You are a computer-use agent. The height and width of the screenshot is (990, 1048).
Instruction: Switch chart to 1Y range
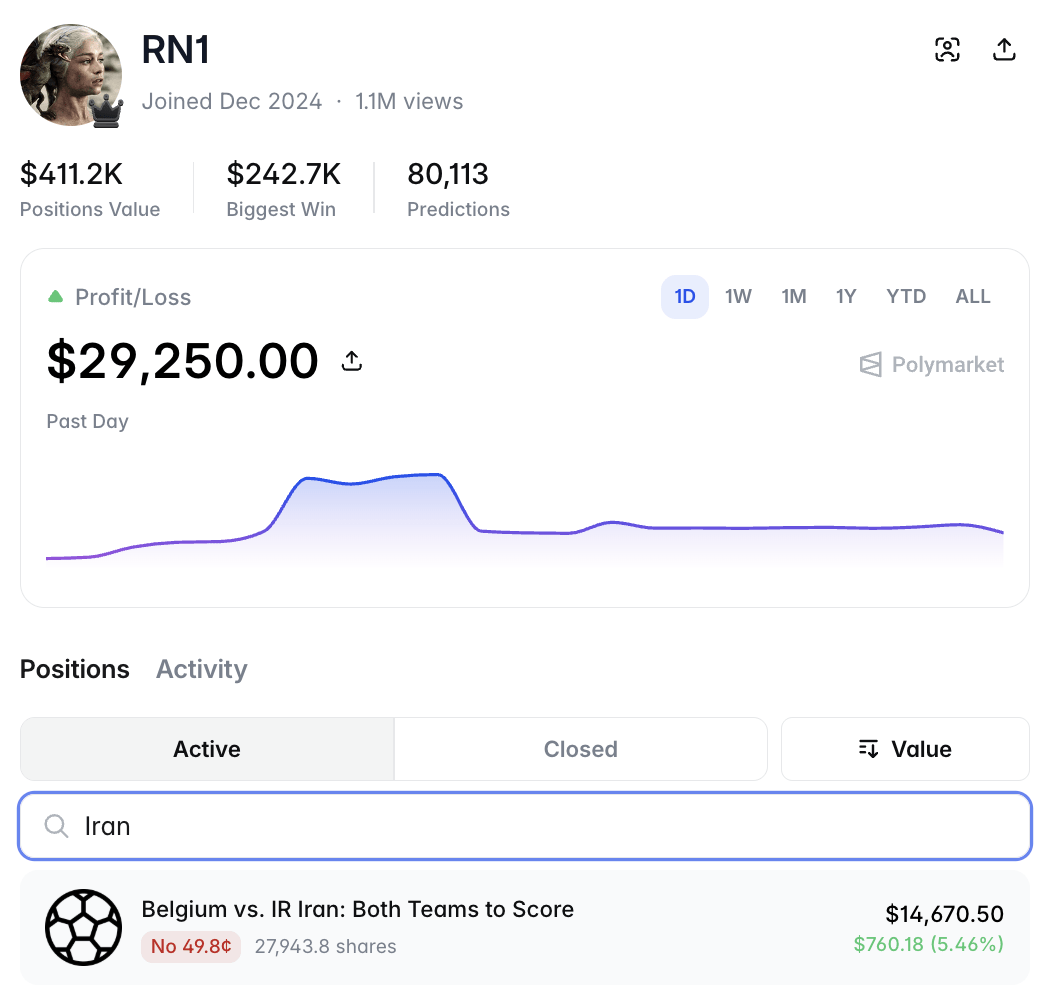(845, 296)
